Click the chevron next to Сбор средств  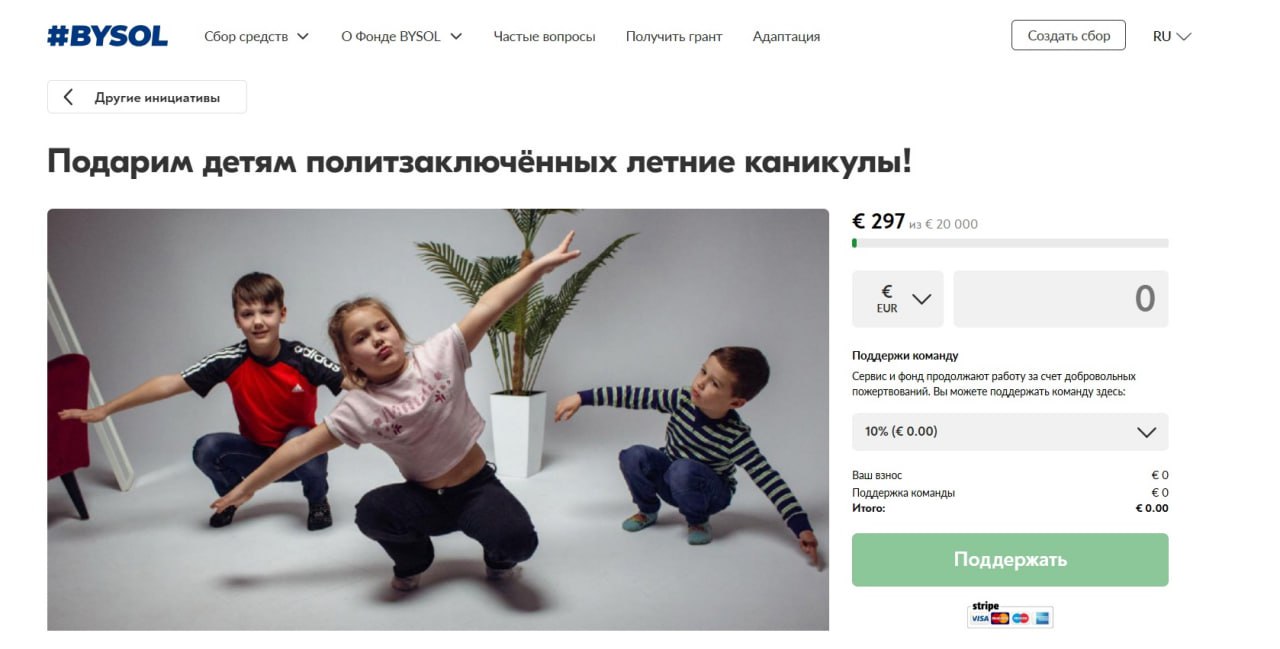click(302, 36)
